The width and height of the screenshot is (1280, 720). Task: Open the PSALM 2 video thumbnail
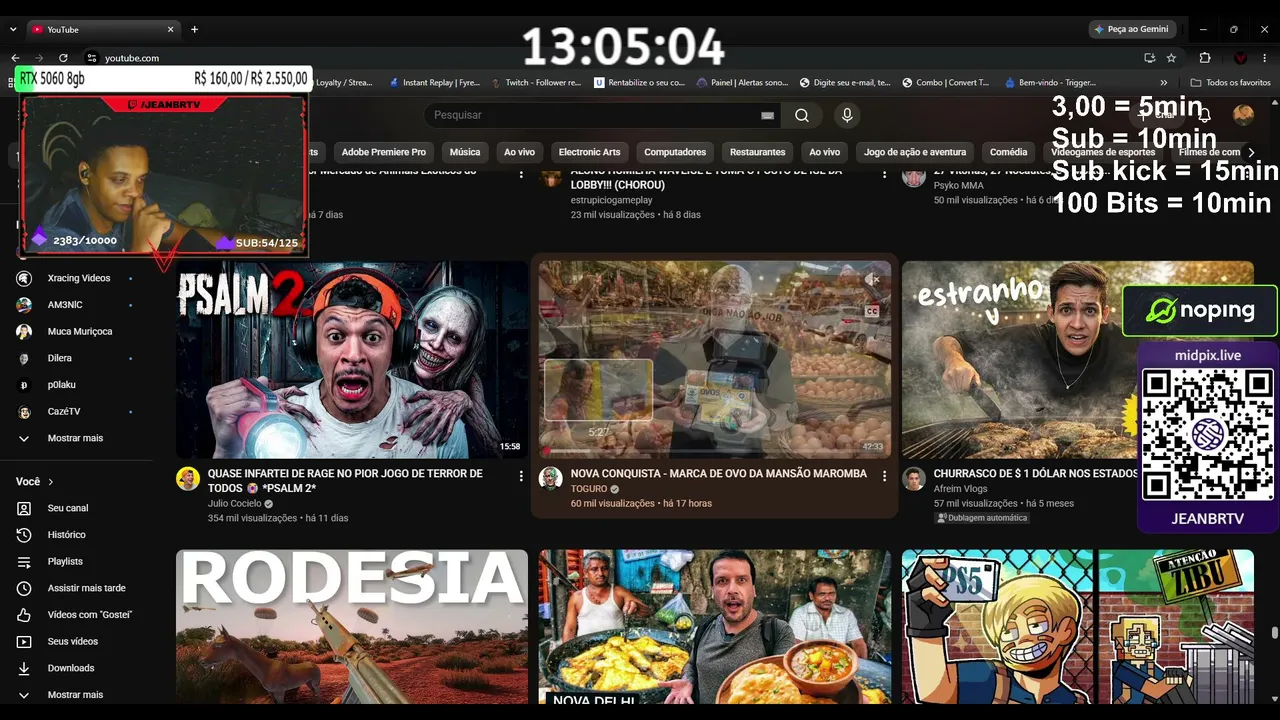tap(352, 360)
